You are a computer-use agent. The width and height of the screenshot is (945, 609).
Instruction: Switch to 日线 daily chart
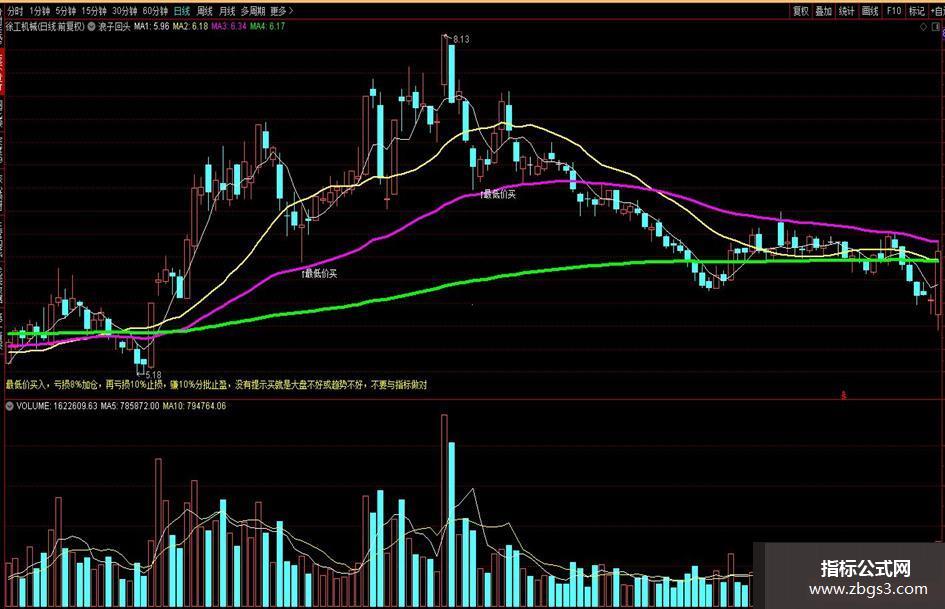[181, 11]
